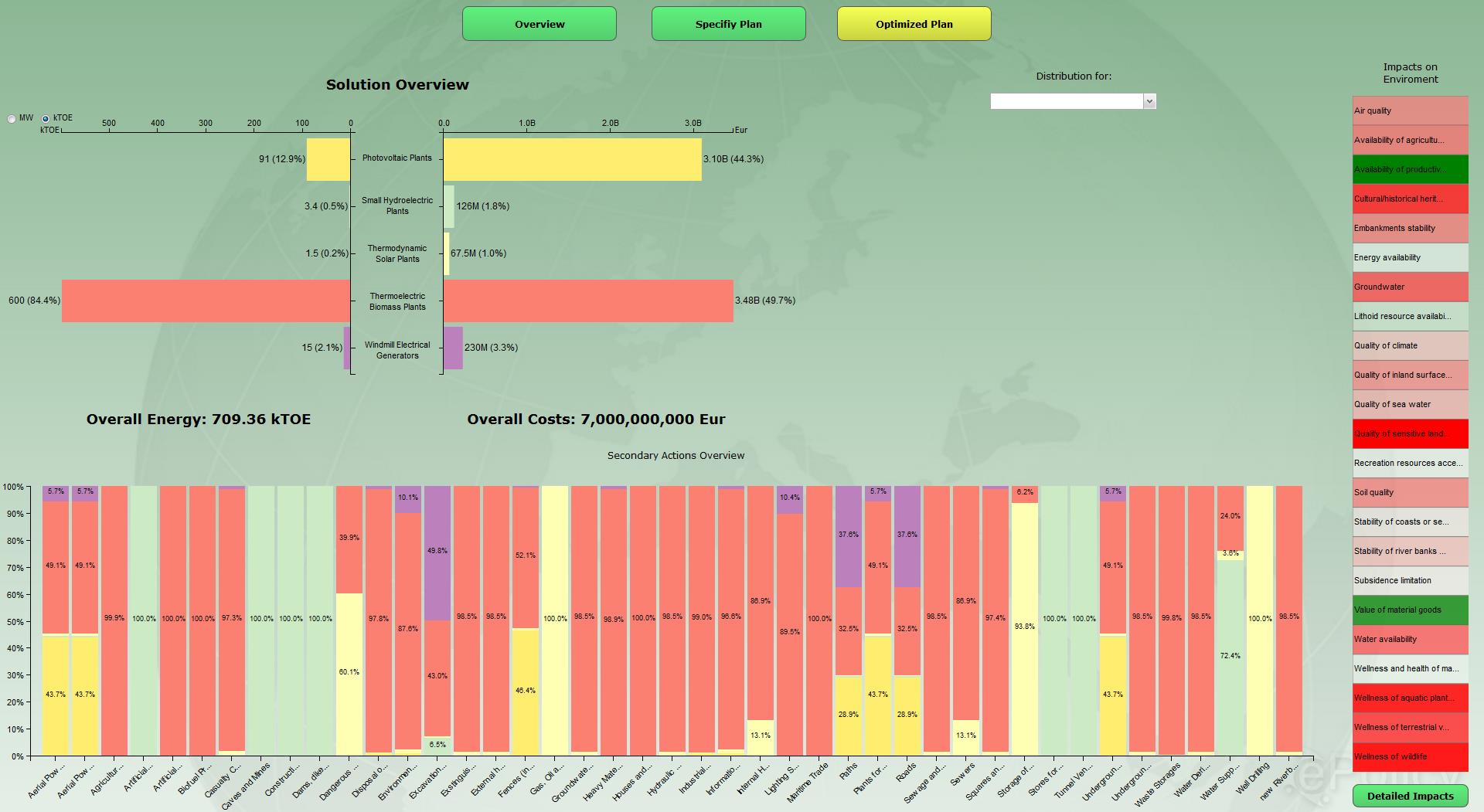Screen dimensions: 1484x812
Task: Open Detailed Impacts
Action: pyautogui.click(x=1411, y=796)
